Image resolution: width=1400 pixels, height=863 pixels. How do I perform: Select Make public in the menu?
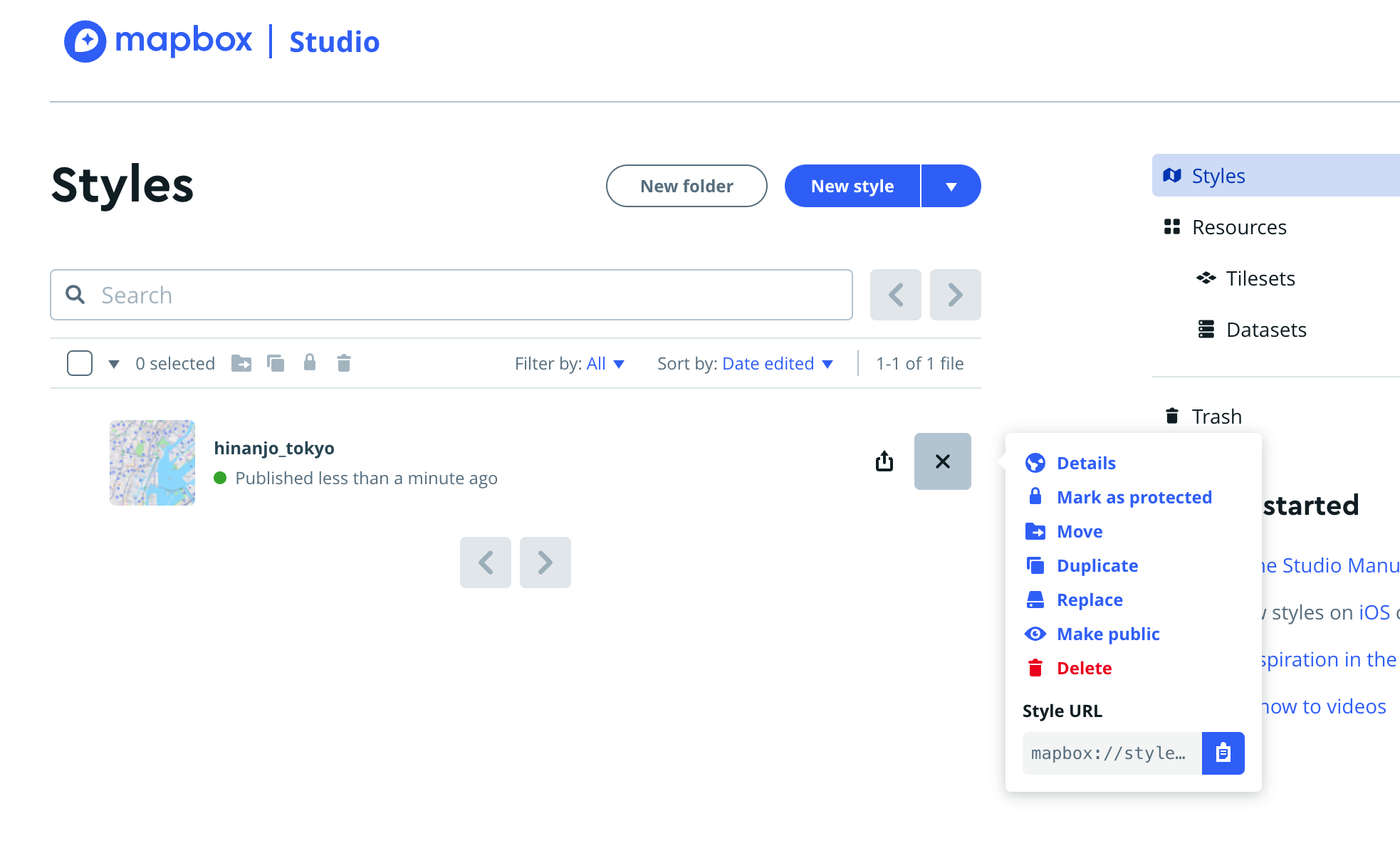(1107, 634)
